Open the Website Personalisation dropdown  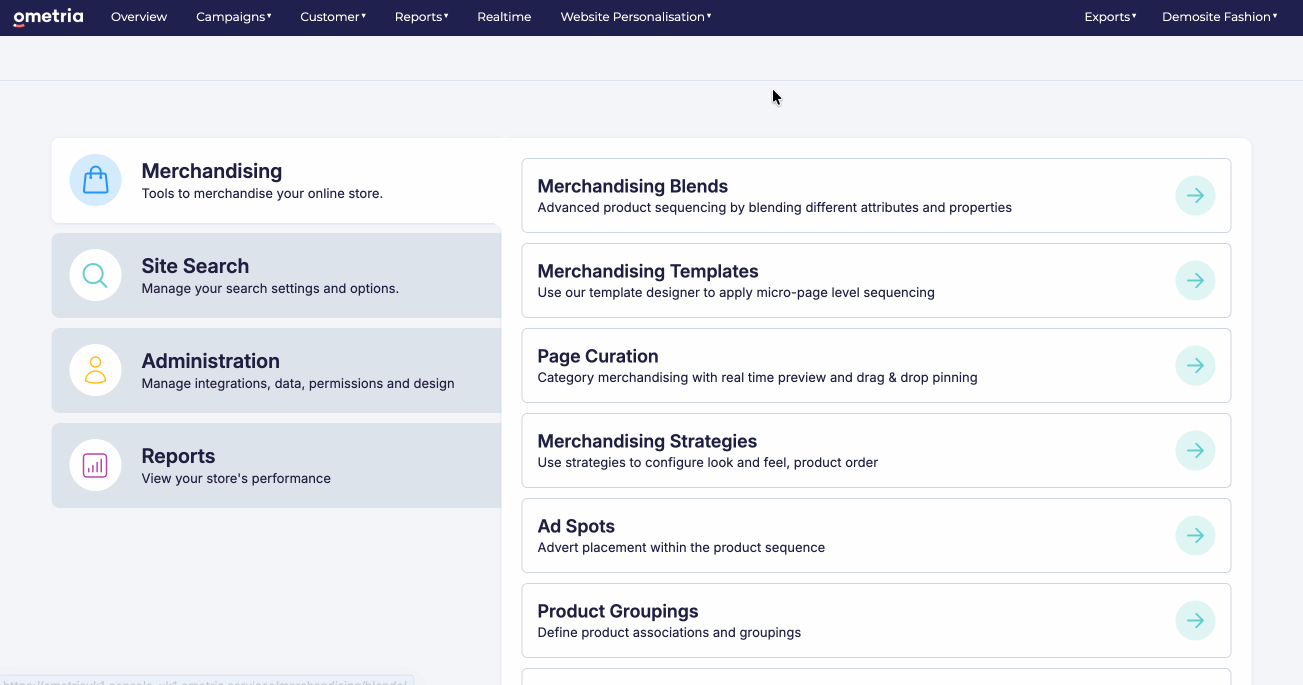[636, 17]
